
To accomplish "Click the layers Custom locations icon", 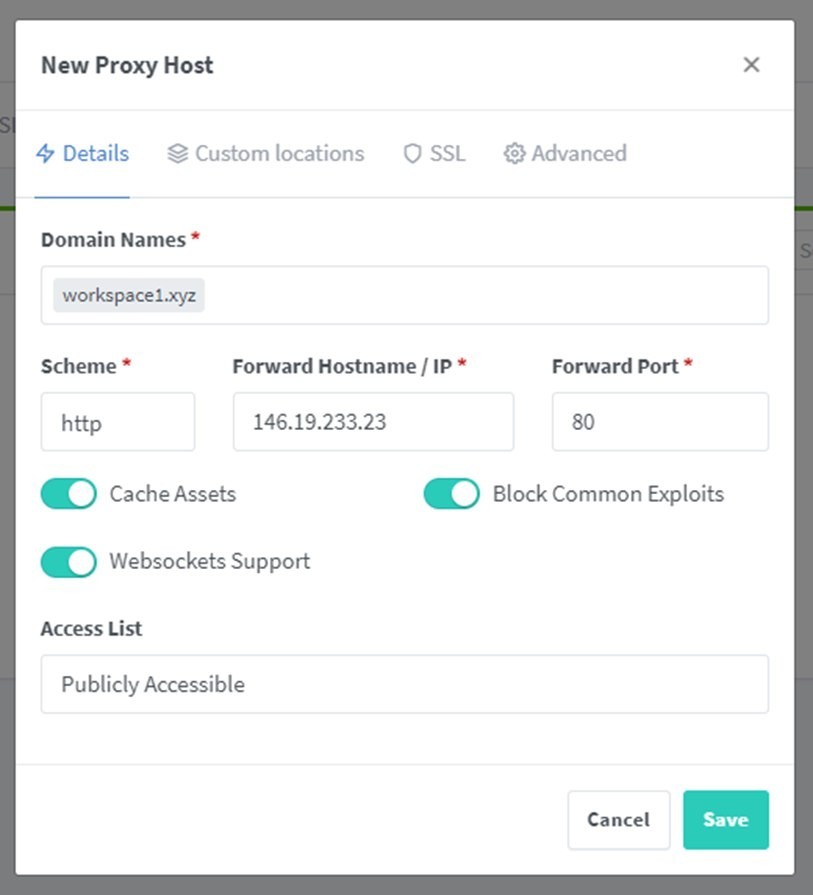I will pos(178,154).
